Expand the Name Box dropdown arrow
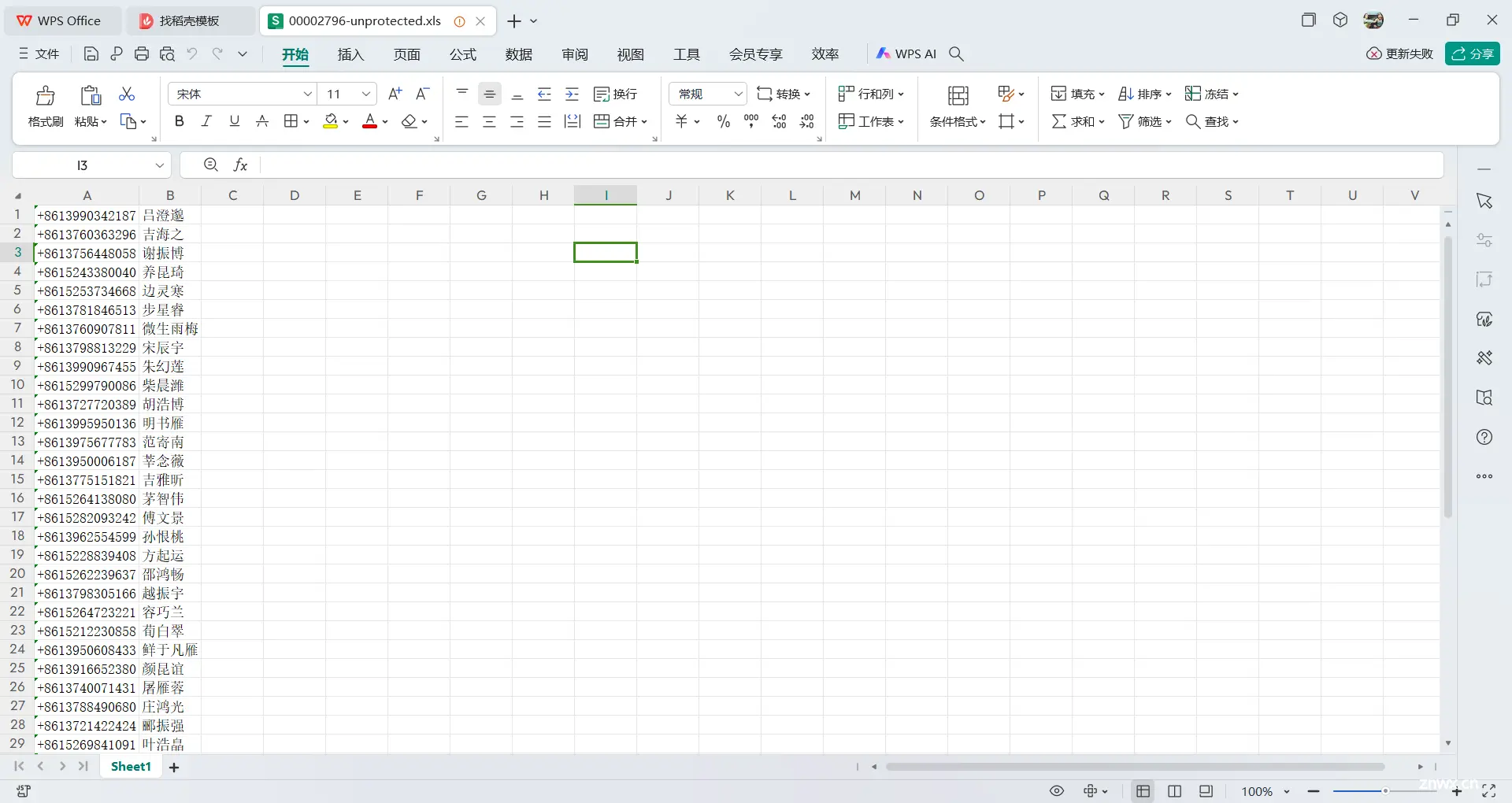 pos(160,165)
